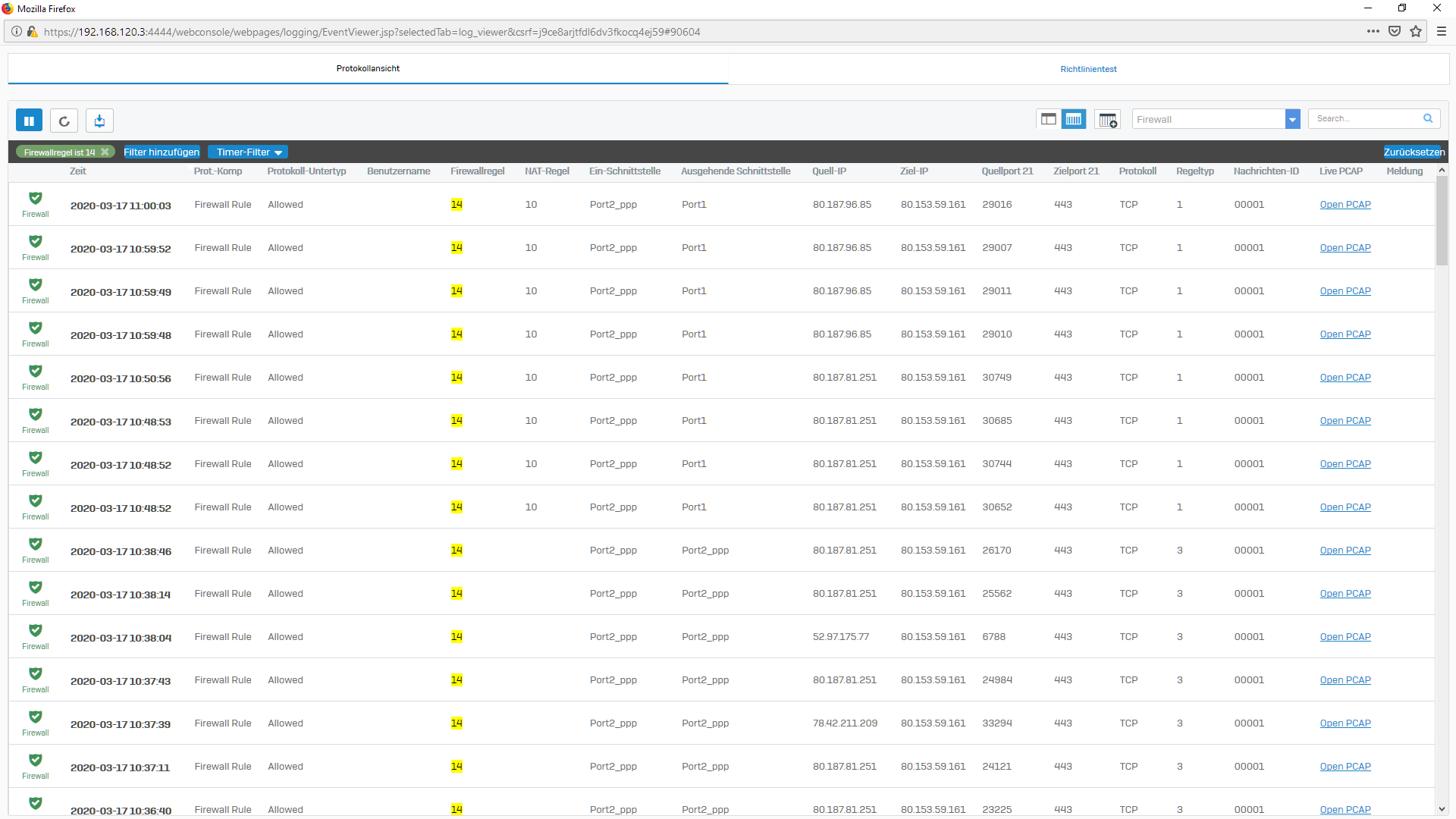Click the Nachrichten-ID column header
The height and width of the screenshot is (819, 1456).
pos(1266,171)
